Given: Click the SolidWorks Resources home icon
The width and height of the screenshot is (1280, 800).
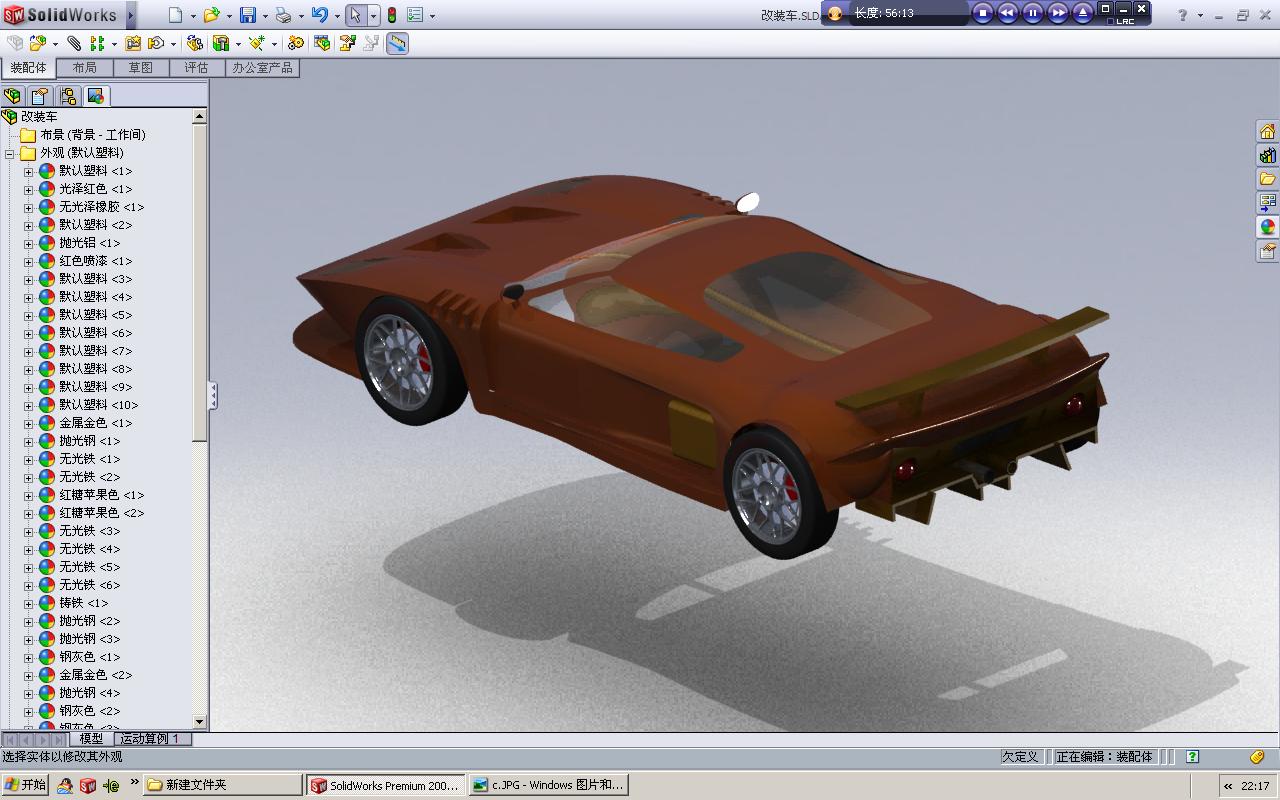Looking at the screenshot, I should point(1267,131).
